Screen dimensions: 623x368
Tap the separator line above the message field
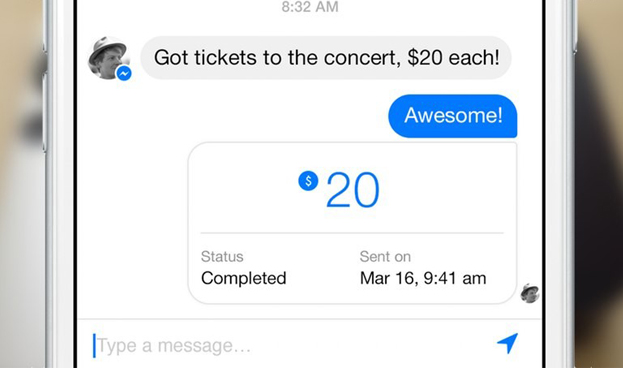coord(310,319)
